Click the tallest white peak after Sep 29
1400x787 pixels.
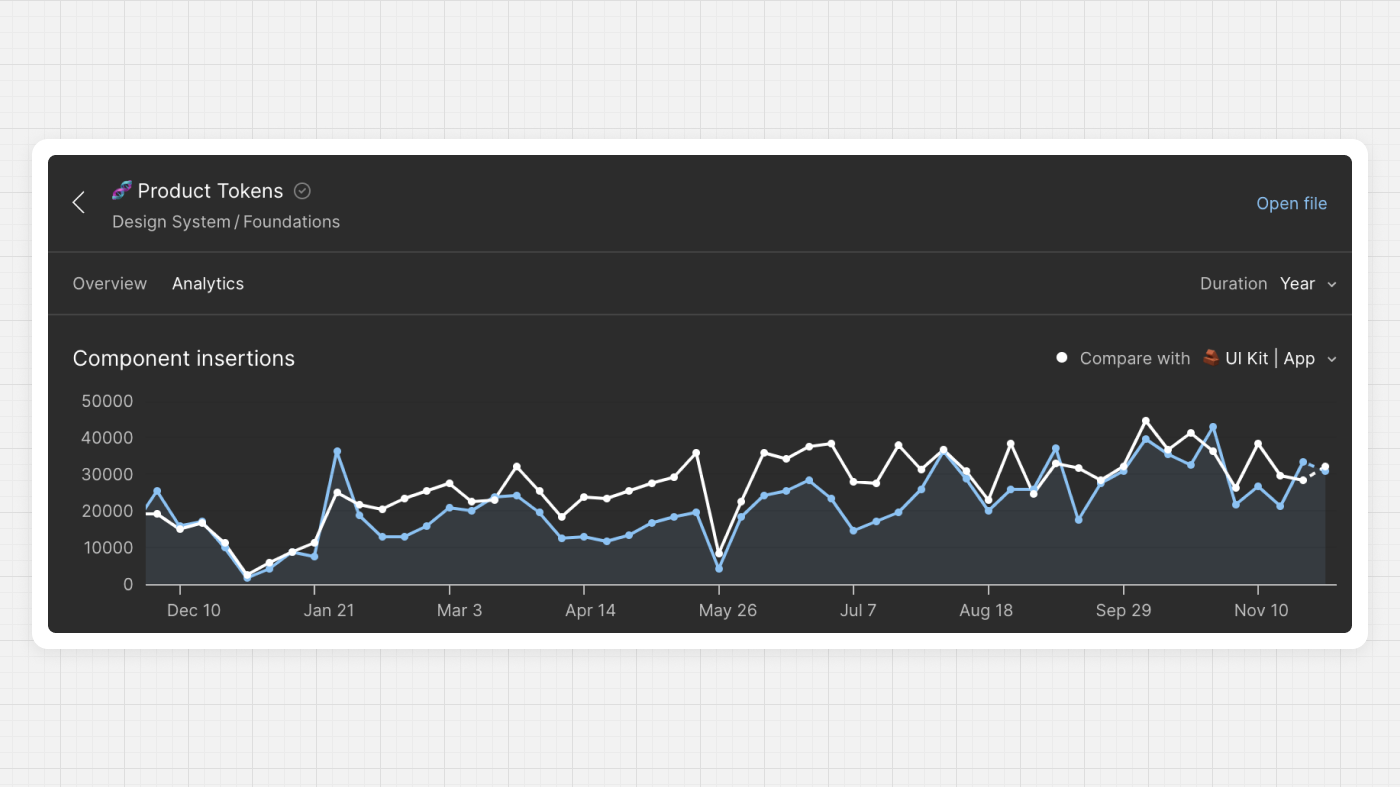point(1146,420)
